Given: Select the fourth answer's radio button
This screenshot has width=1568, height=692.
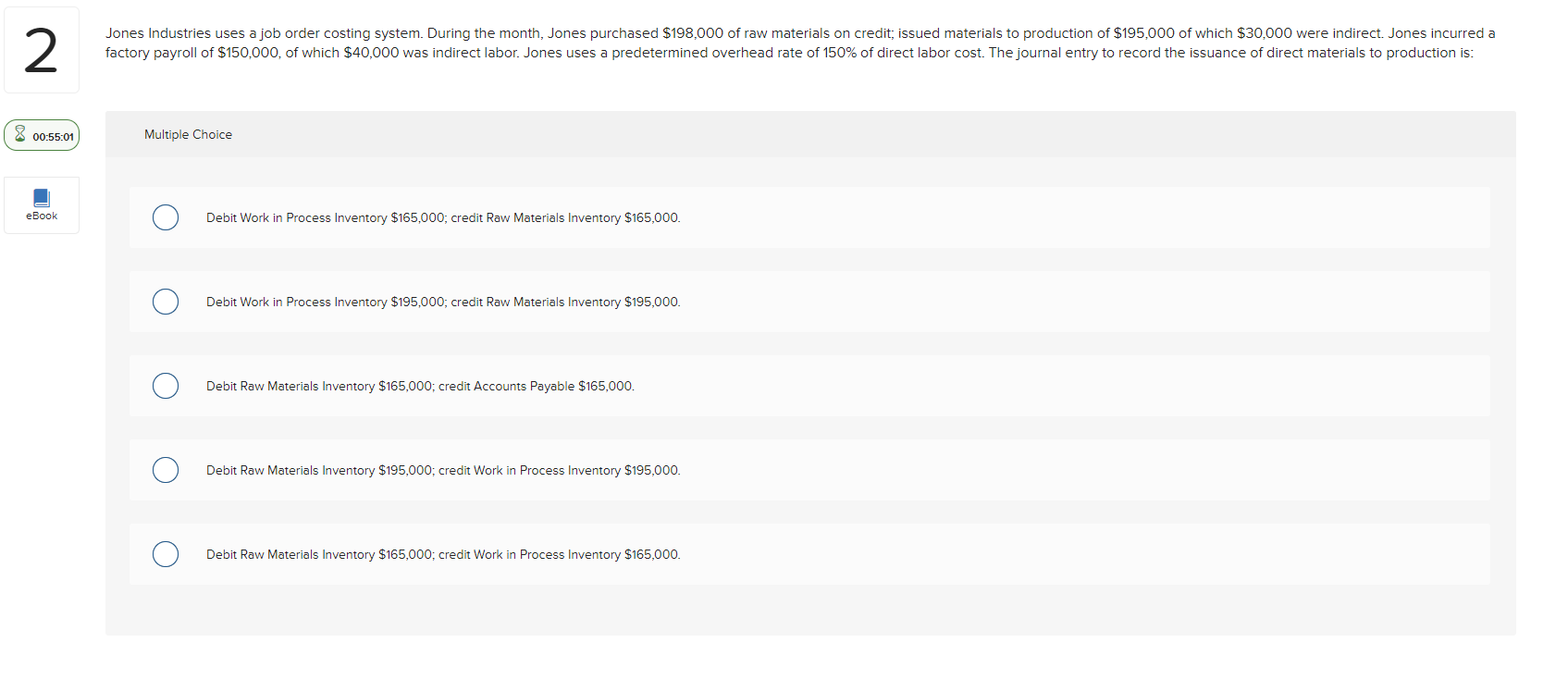Looking at the screenshot, I should pyautogui.click(x=166, y=470).
